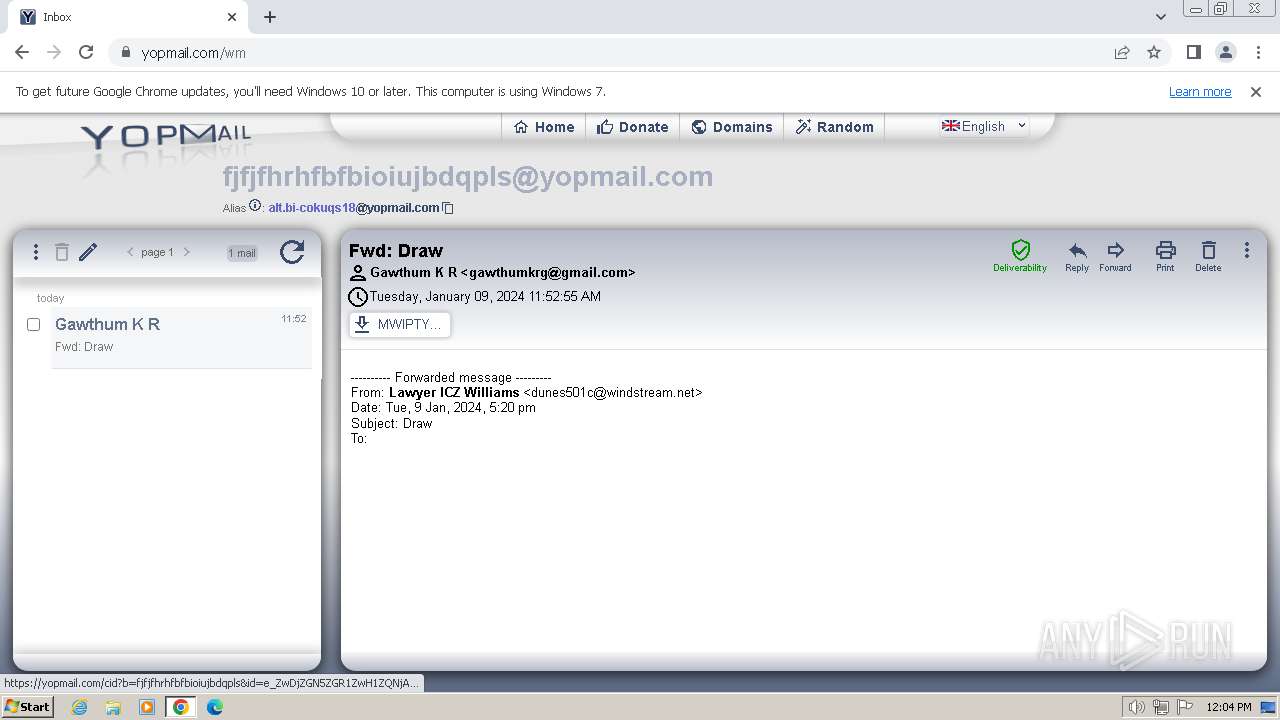
Task: Delete the open email
Action: pyautogui.click(x=1208, y=256)
